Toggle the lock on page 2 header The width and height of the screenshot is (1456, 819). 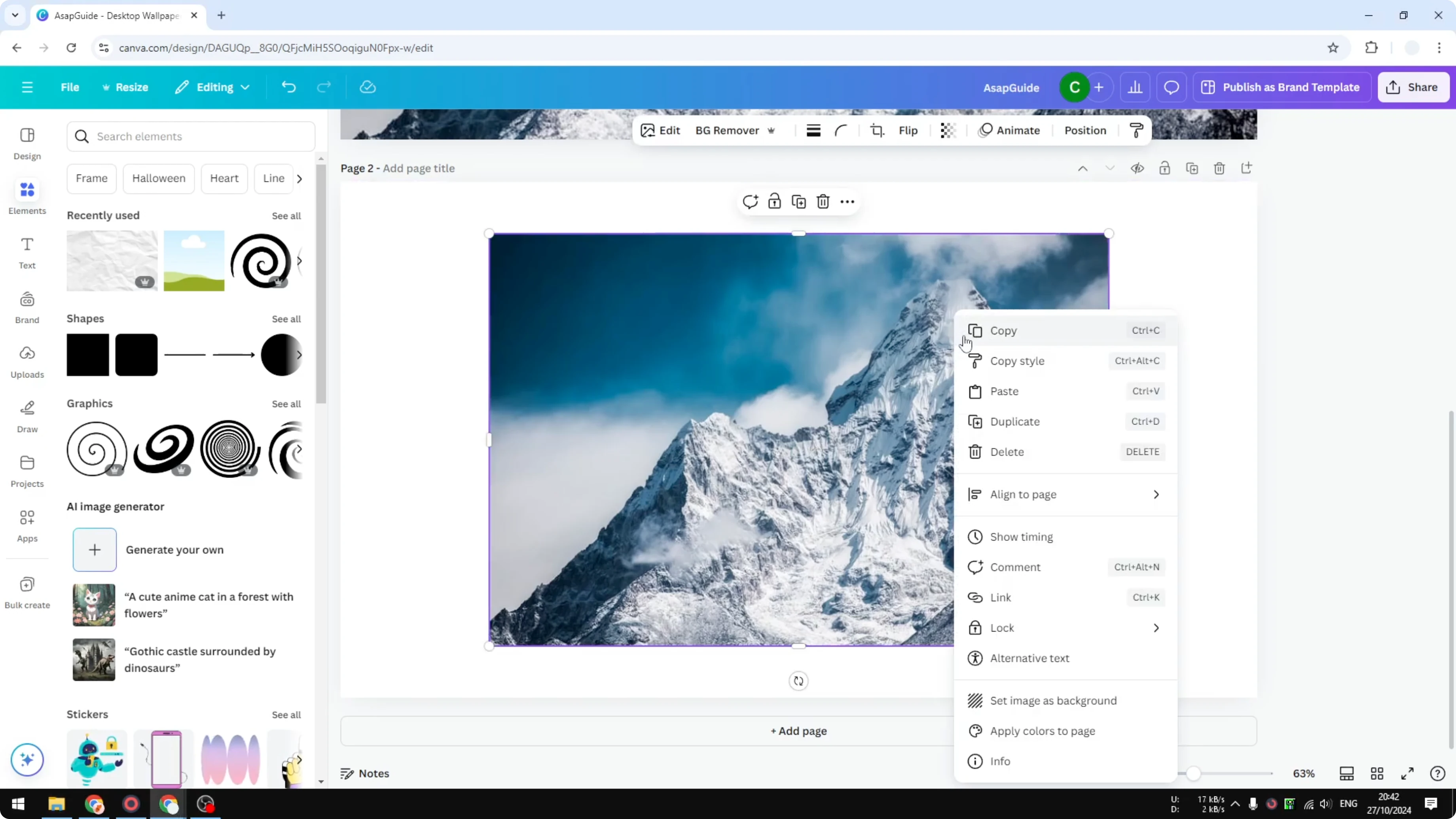1165,168
